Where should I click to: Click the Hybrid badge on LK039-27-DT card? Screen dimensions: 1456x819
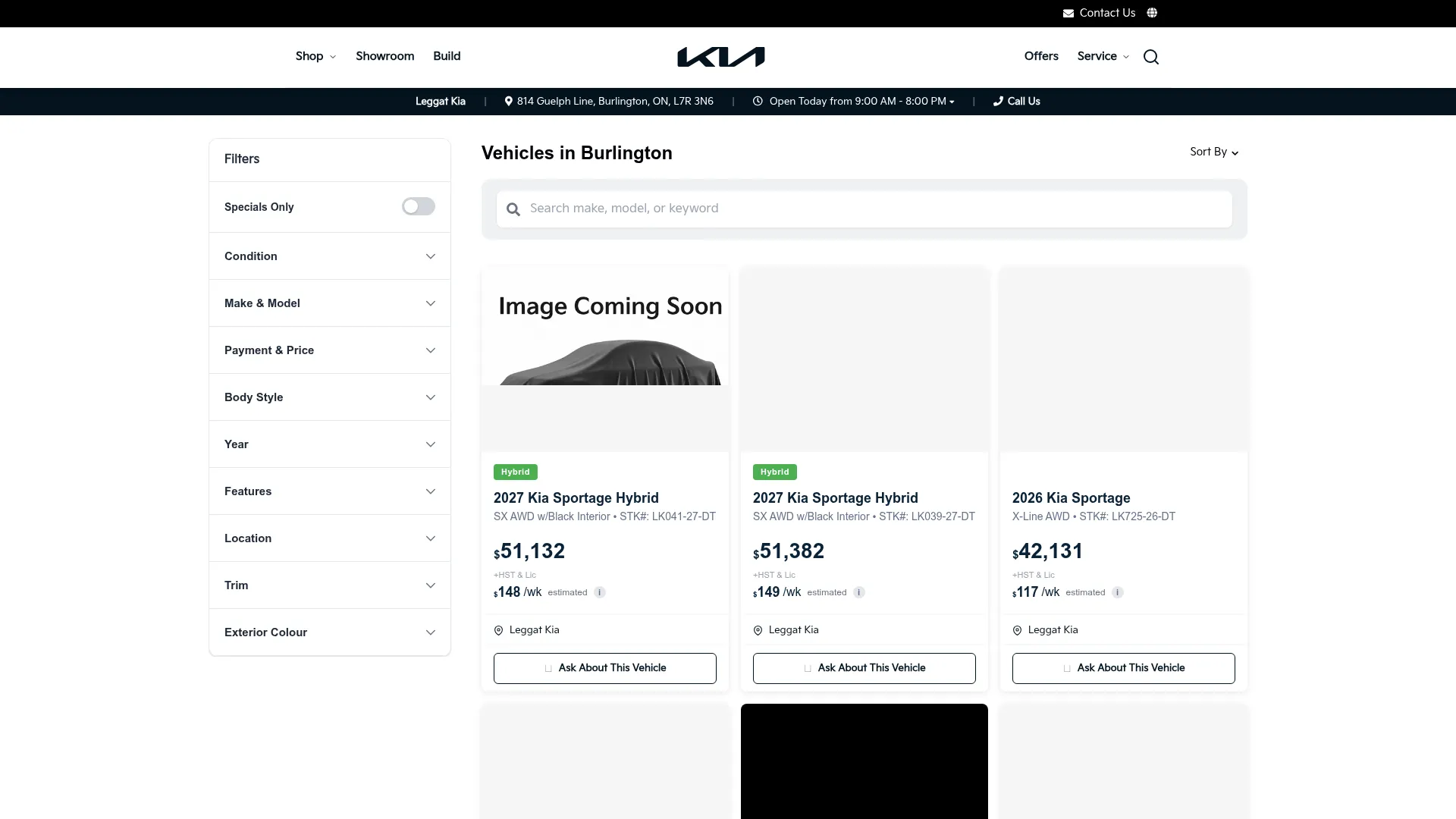pos(775,472)
